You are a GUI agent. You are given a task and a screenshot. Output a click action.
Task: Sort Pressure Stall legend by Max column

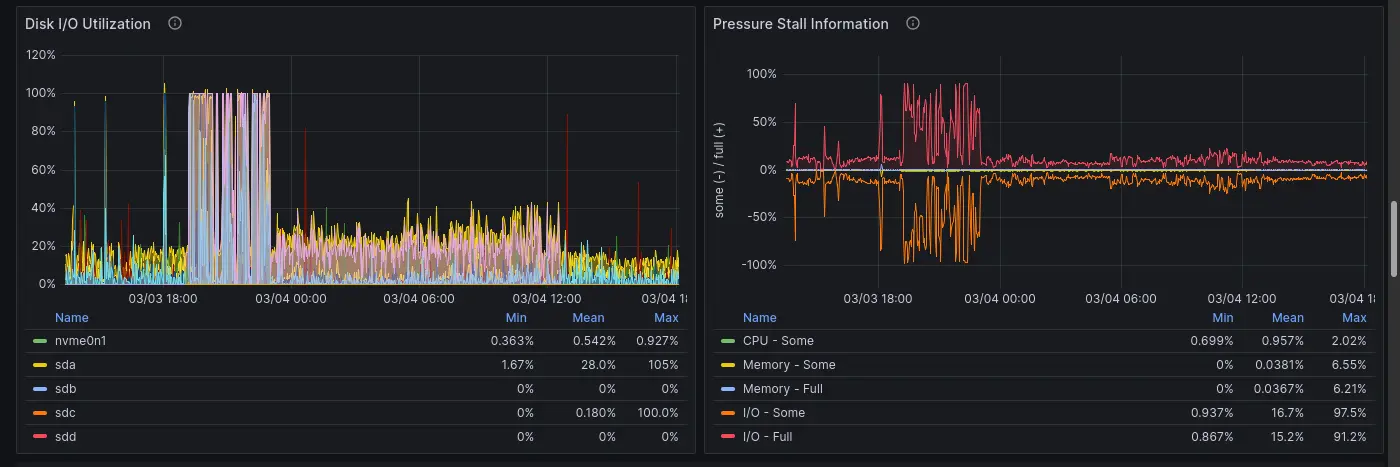(x=1353, y=318)
